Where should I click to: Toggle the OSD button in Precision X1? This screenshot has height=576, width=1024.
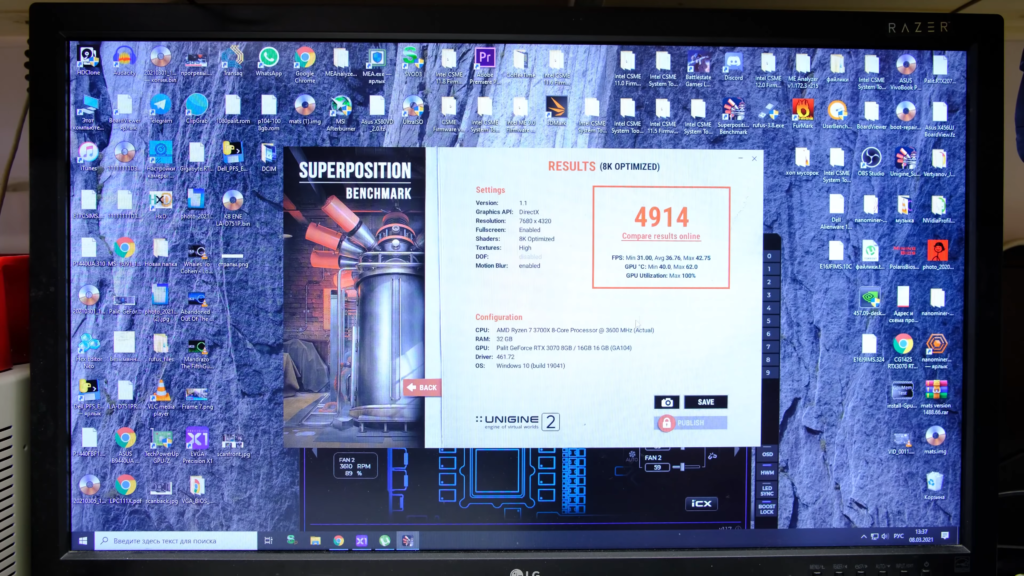click(767, 454)
